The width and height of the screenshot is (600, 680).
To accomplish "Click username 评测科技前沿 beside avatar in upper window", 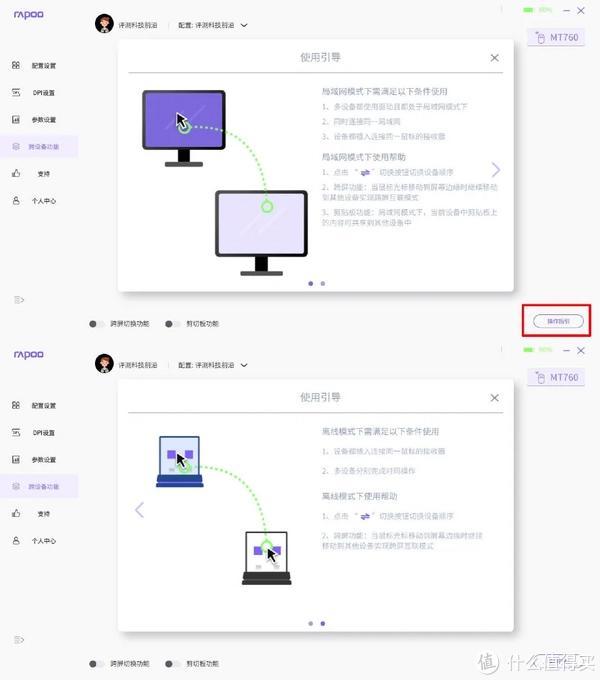I will pos(138,25).
